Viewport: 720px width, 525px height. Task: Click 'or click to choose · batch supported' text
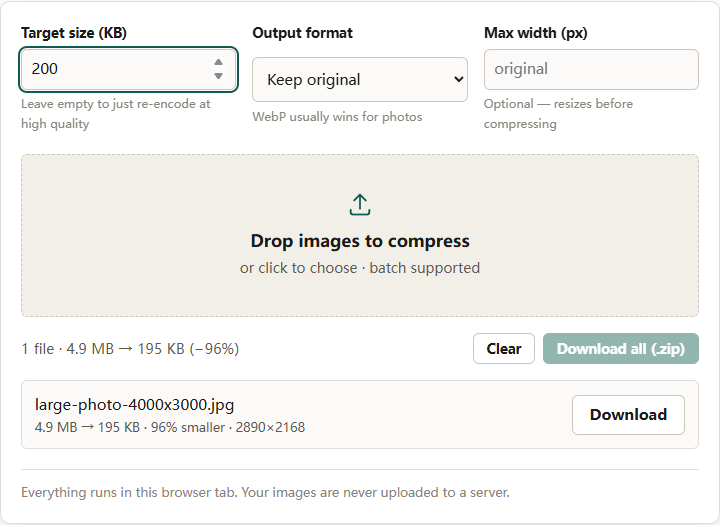[x=360, y=268]
